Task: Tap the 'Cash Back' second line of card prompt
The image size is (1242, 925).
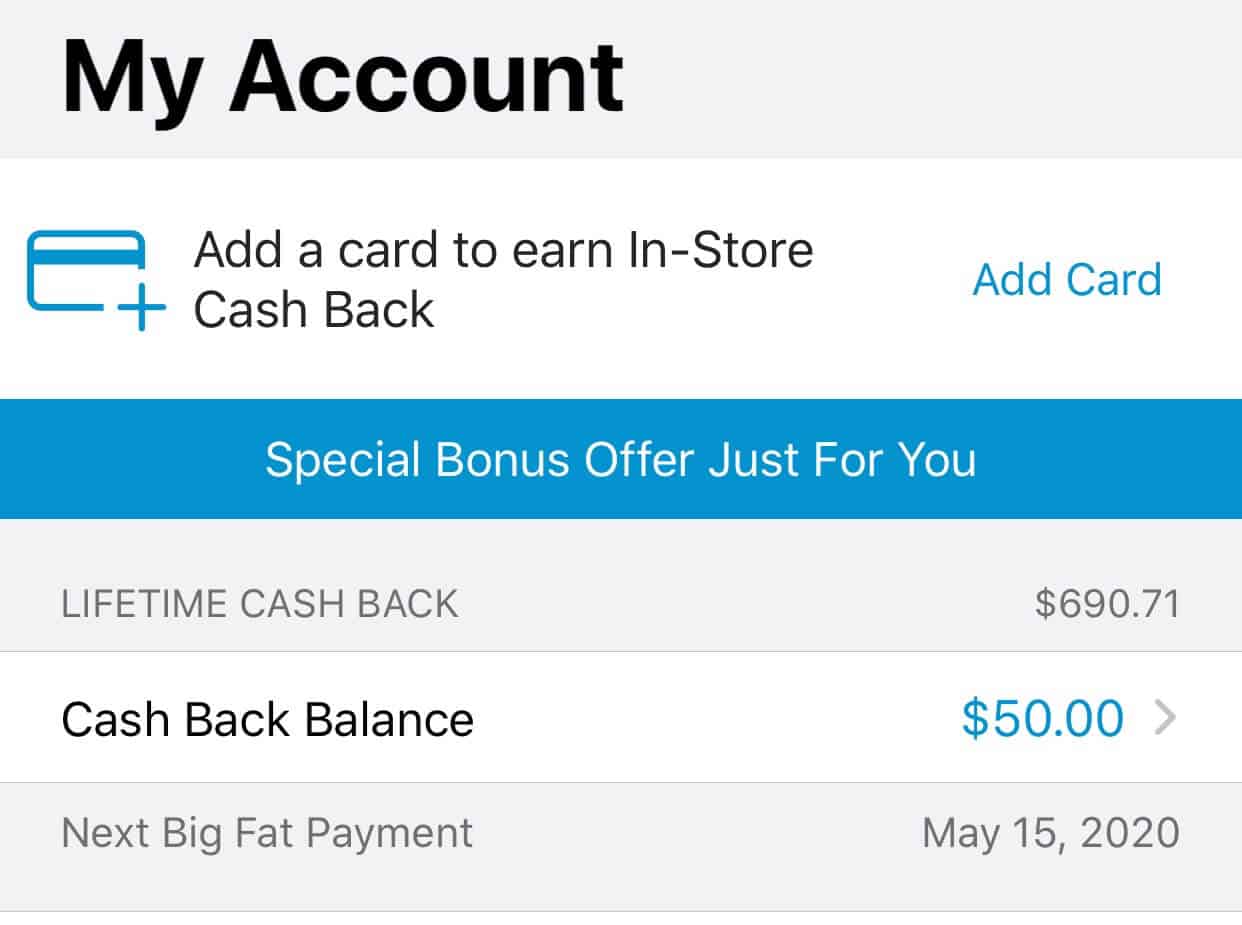Action: [314, 310]
